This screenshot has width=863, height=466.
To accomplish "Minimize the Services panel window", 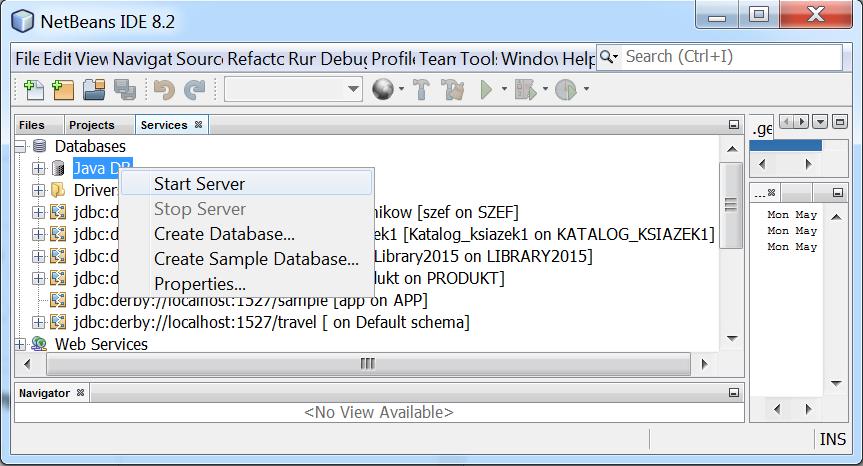I will coord(734,125).
